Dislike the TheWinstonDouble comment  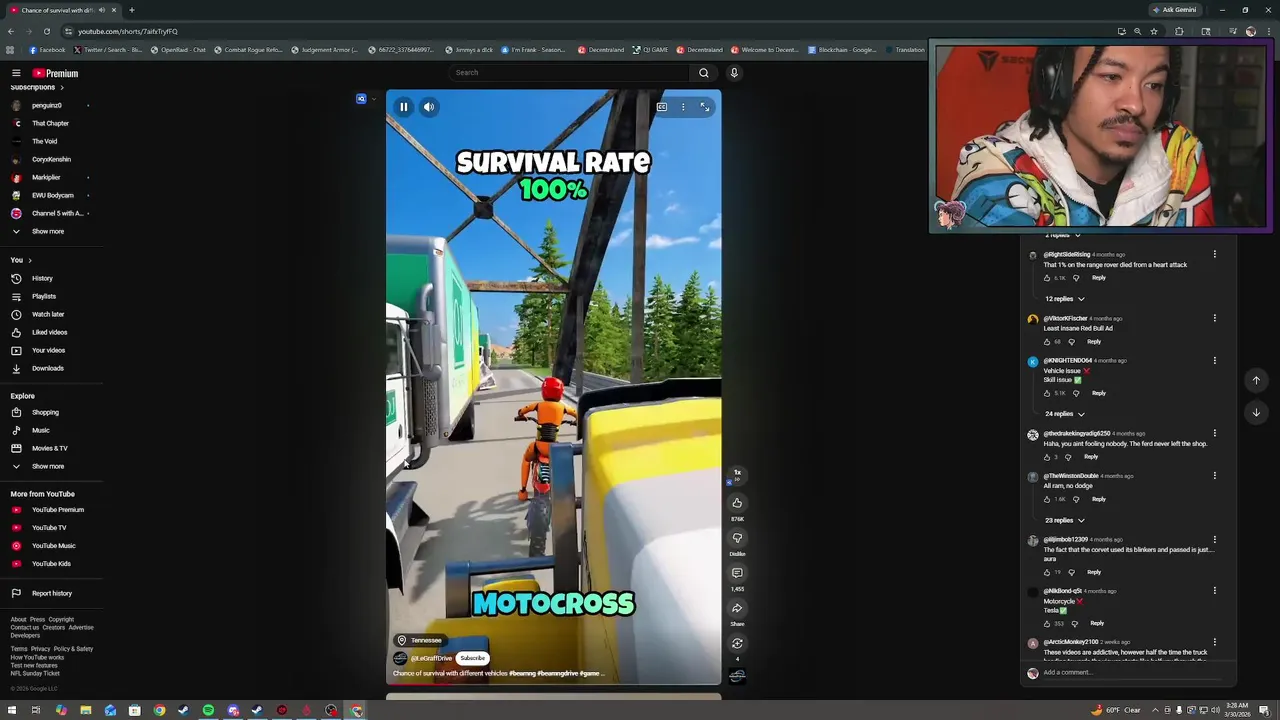pos(1076,499)
